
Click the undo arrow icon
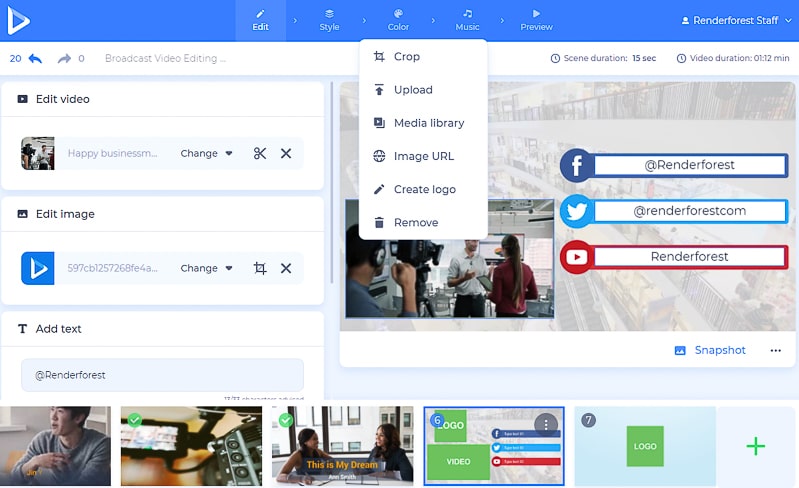coord(35,59)
